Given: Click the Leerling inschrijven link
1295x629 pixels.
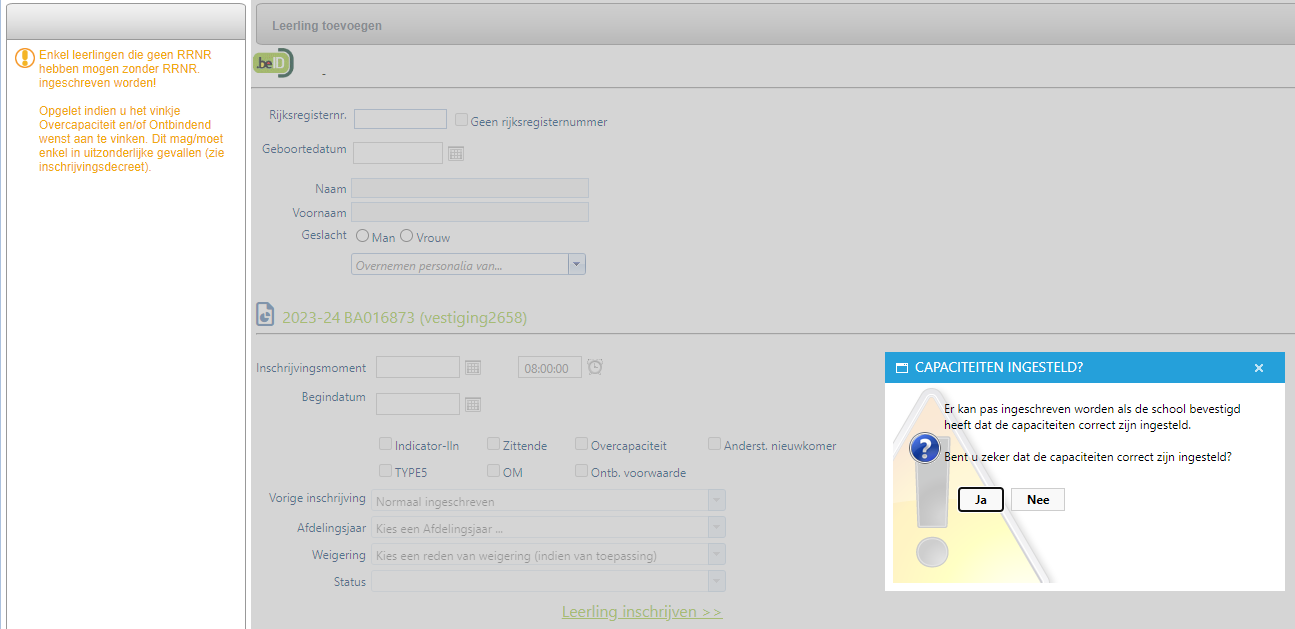Looking at the screenshot, I should 642,612.
